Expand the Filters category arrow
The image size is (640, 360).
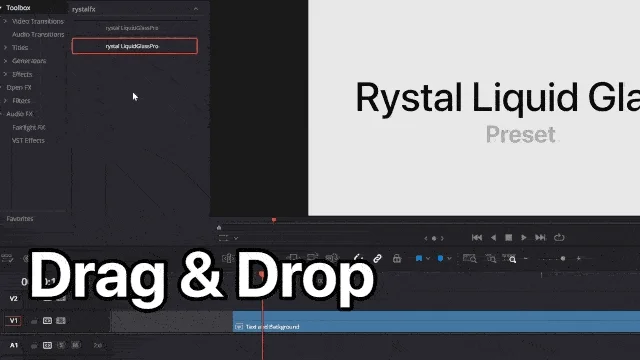click(x=5, y=100)
